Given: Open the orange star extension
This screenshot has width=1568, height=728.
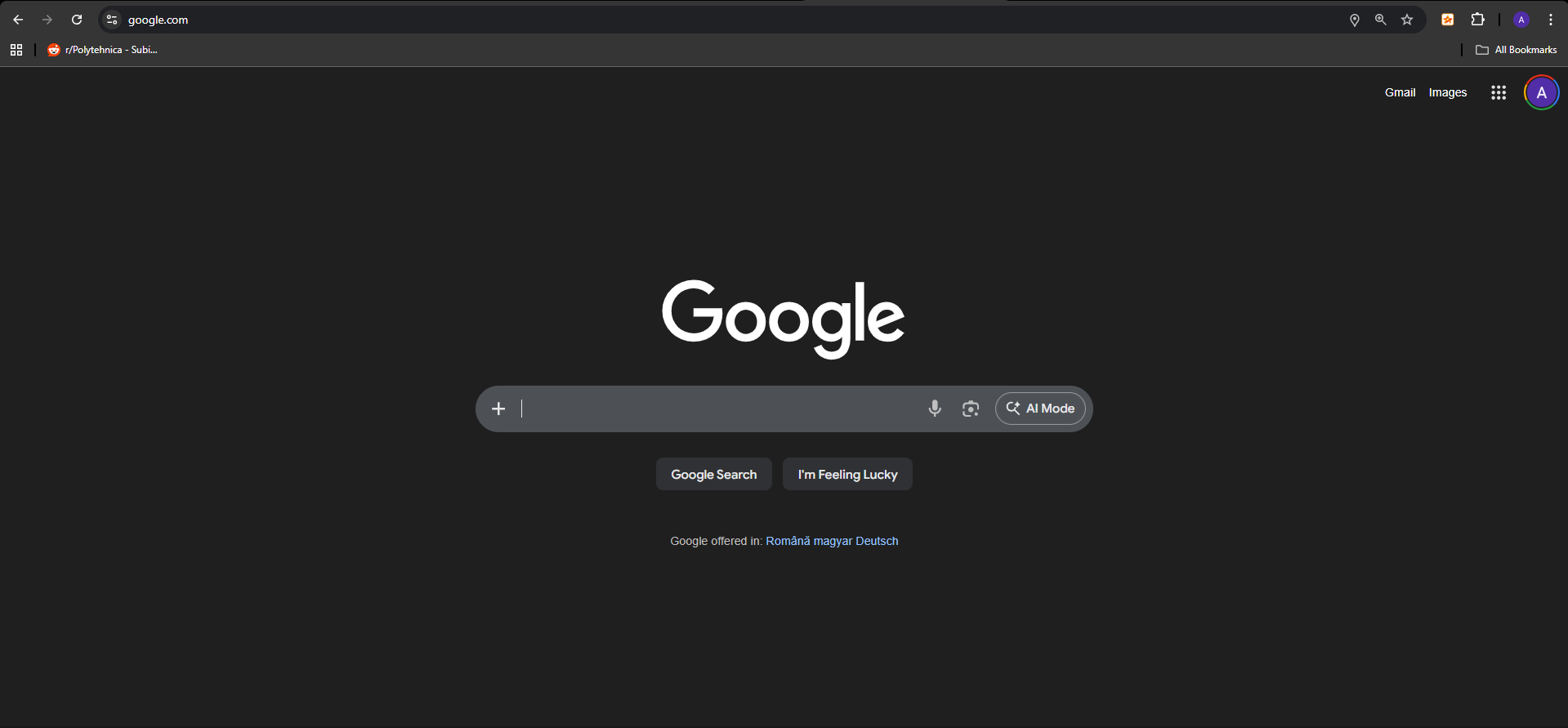Looking at the screenshot, I should point(1447,20).
